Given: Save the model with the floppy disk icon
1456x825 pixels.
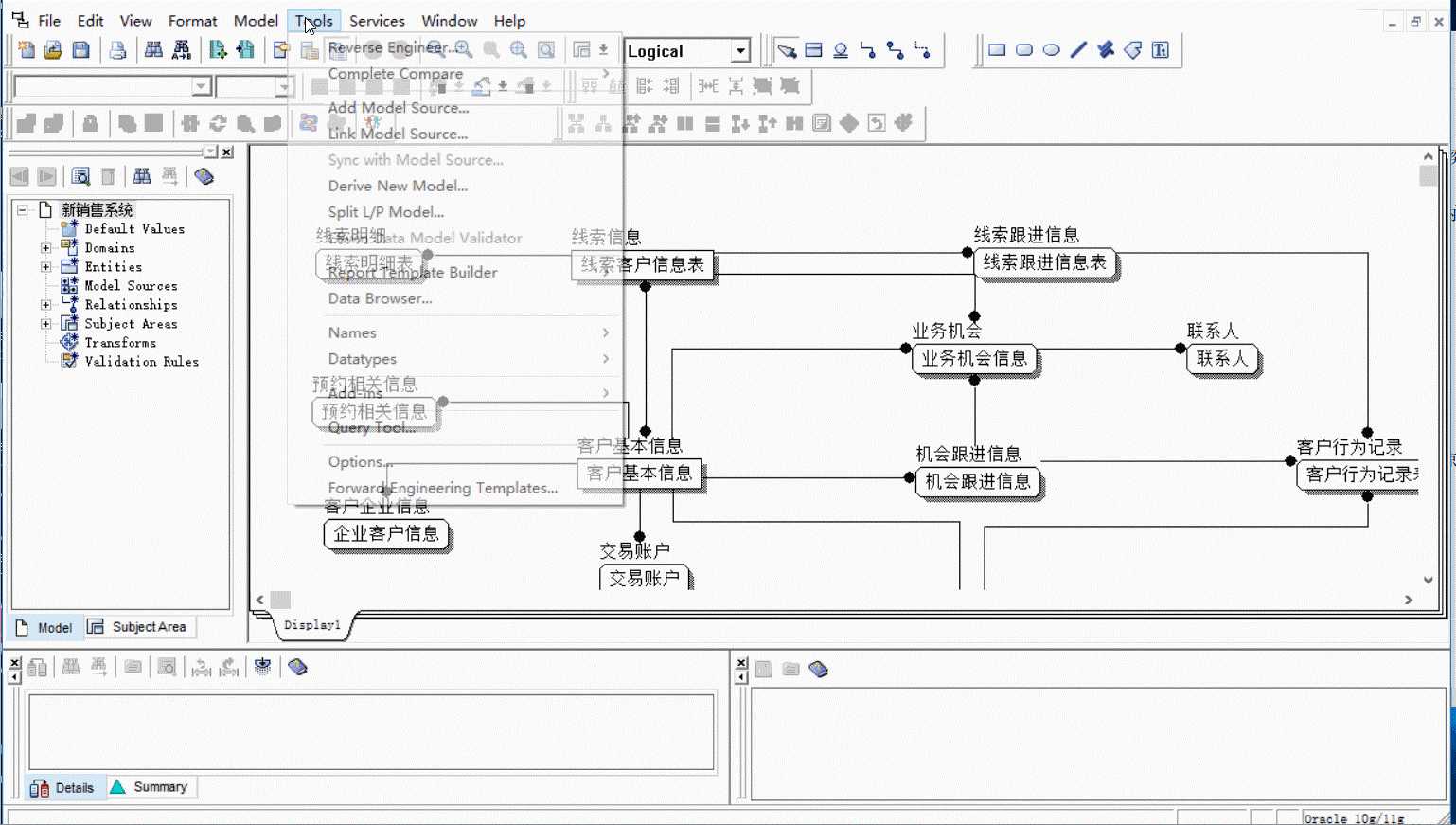Looking at the screenshot, I should [81, 50].
